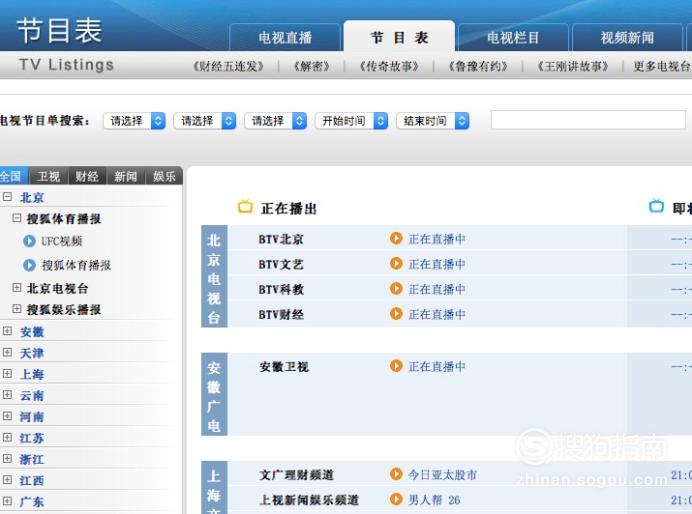The height and width of the screenshot is (514, 692).
Task: Click the program search text field
Action: coord(588,120)
